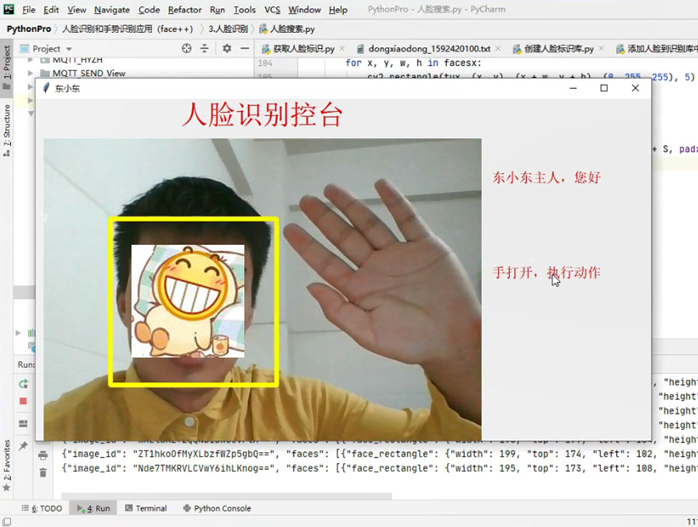Open the Python Console tool window
This screenshot has height=527, width=698.
coord(217,508)
